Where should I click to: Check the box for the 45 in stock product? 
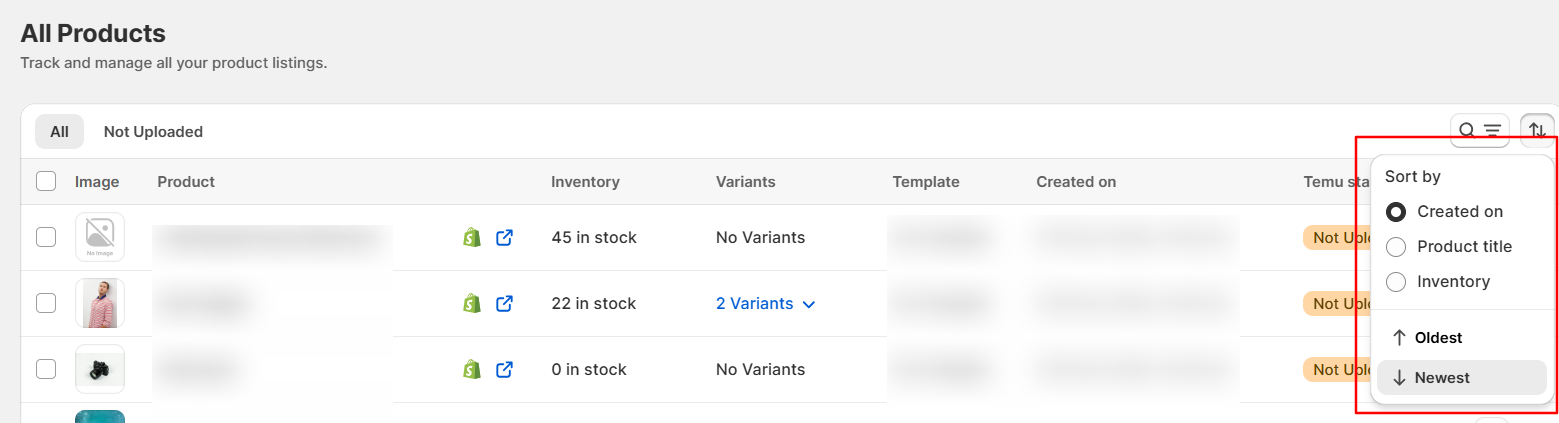[x=46, y=237]
